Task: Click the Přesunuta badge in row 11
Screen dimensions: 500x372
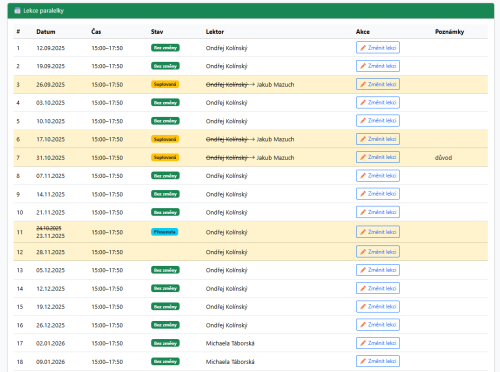Action: point(164,232)
